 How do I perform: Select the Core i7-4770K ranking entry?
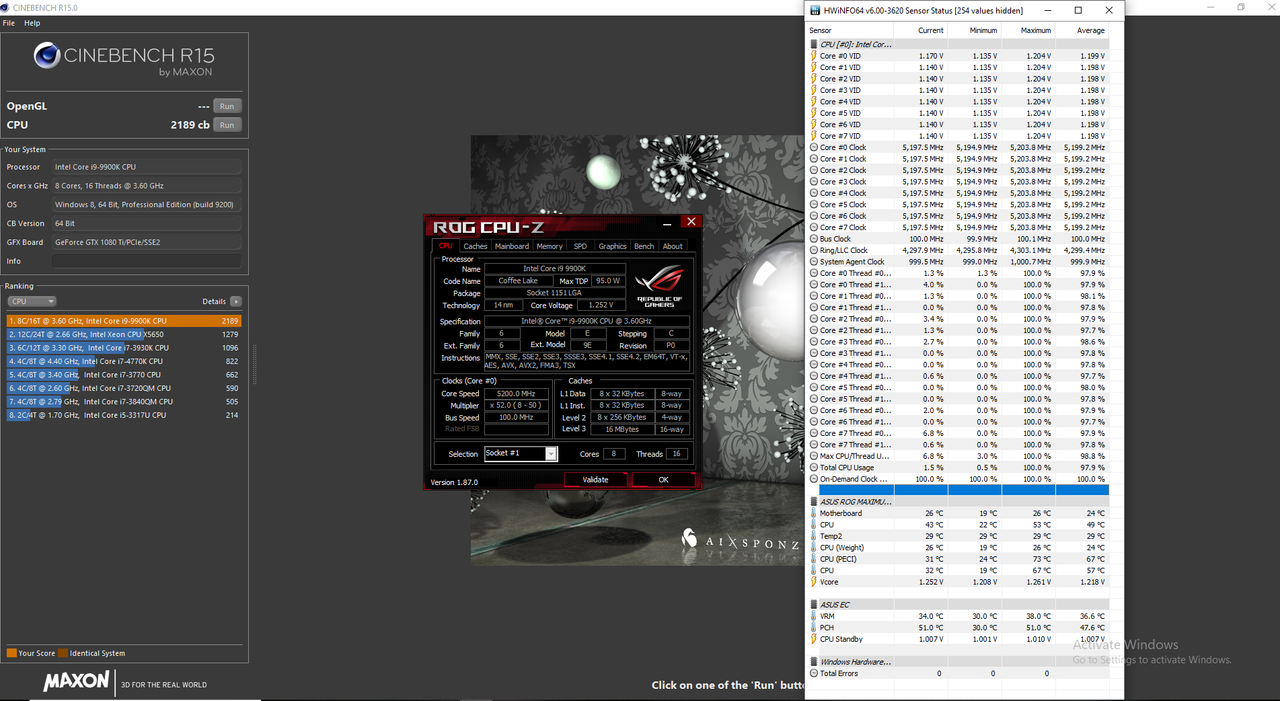point(124,361)
